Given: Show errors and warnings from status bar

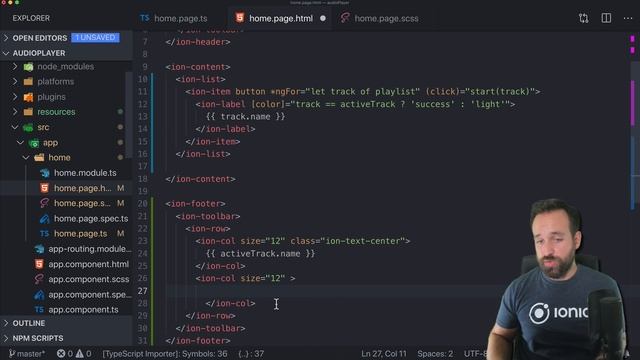Looking at the screenshot, I should point(74,353).
